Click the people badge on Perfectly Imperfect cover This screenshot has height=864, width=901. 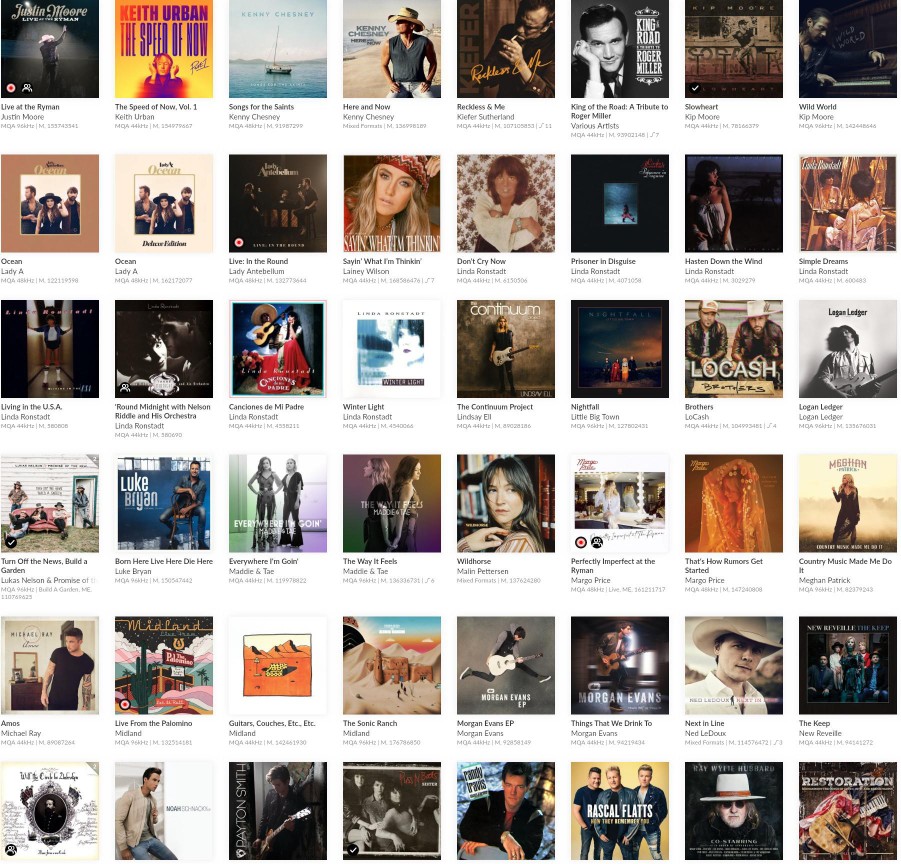(x=597, y=542)
